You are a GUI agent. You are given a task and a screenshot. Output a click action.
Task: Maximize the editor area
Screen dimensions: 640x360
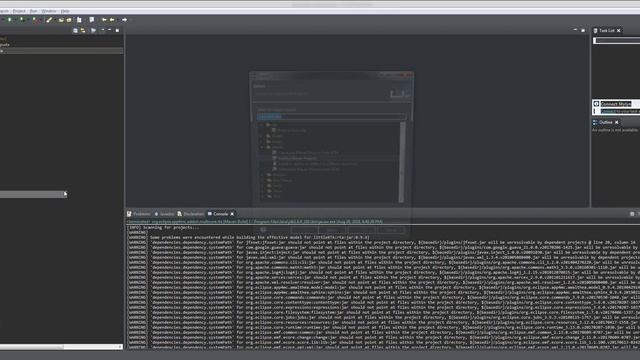point(583,30)
